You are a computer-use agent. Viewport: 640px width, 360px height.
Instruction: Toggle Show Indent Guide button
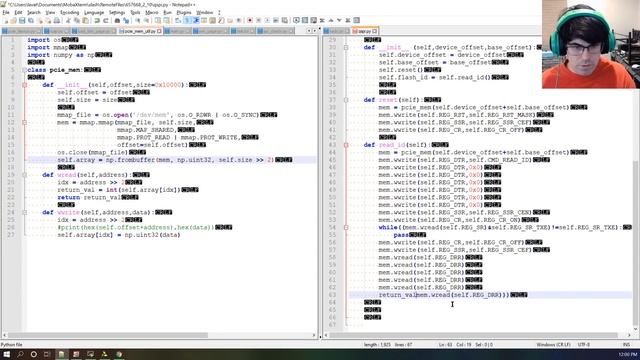(x=196, y=20)
